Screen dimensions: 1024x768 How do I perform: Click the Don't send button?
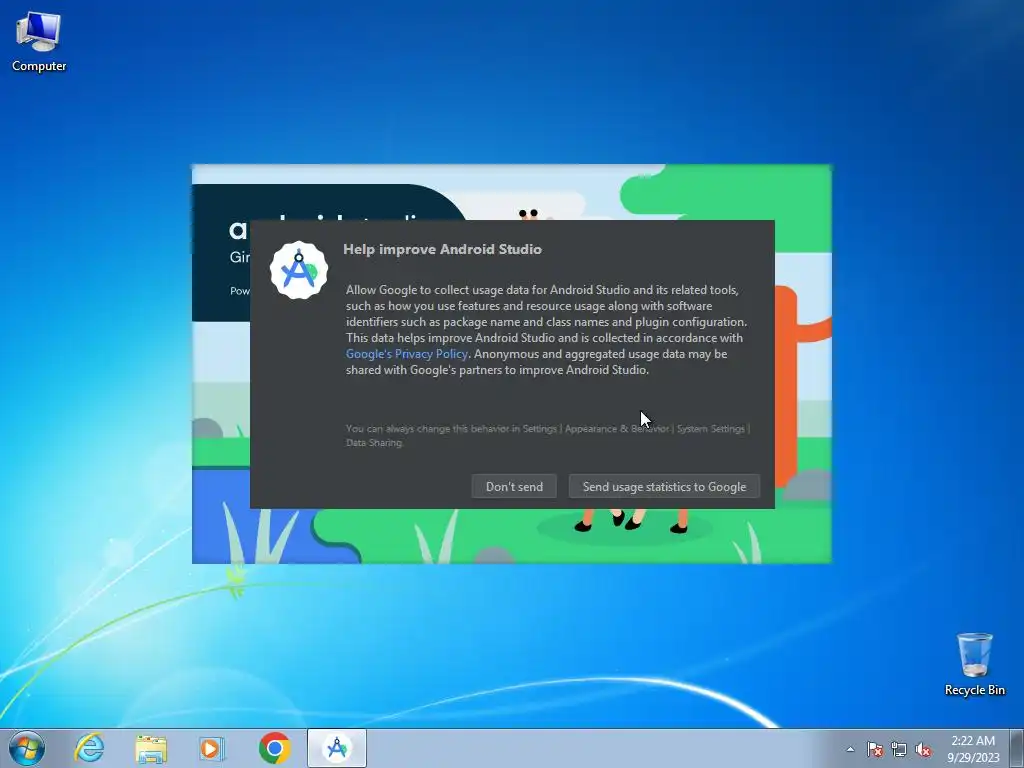click(x=514, y=487)
